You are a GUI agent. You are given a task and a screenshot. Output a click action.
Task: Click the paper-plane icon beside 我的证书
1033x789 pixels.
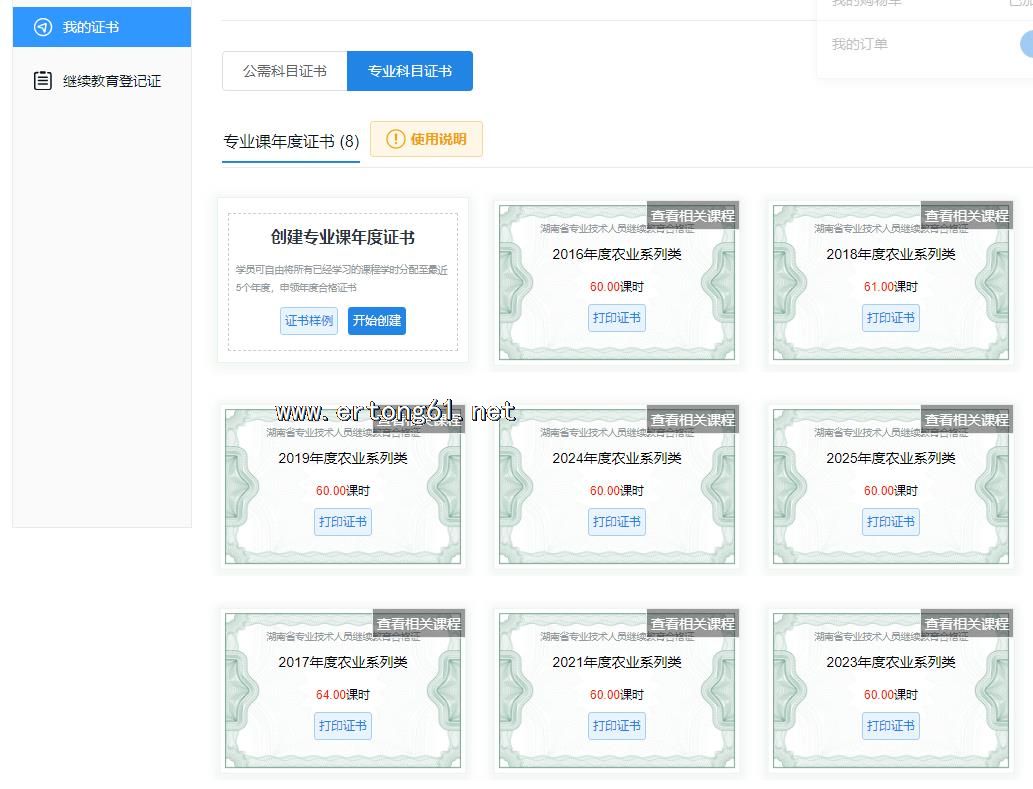(43, 27)
